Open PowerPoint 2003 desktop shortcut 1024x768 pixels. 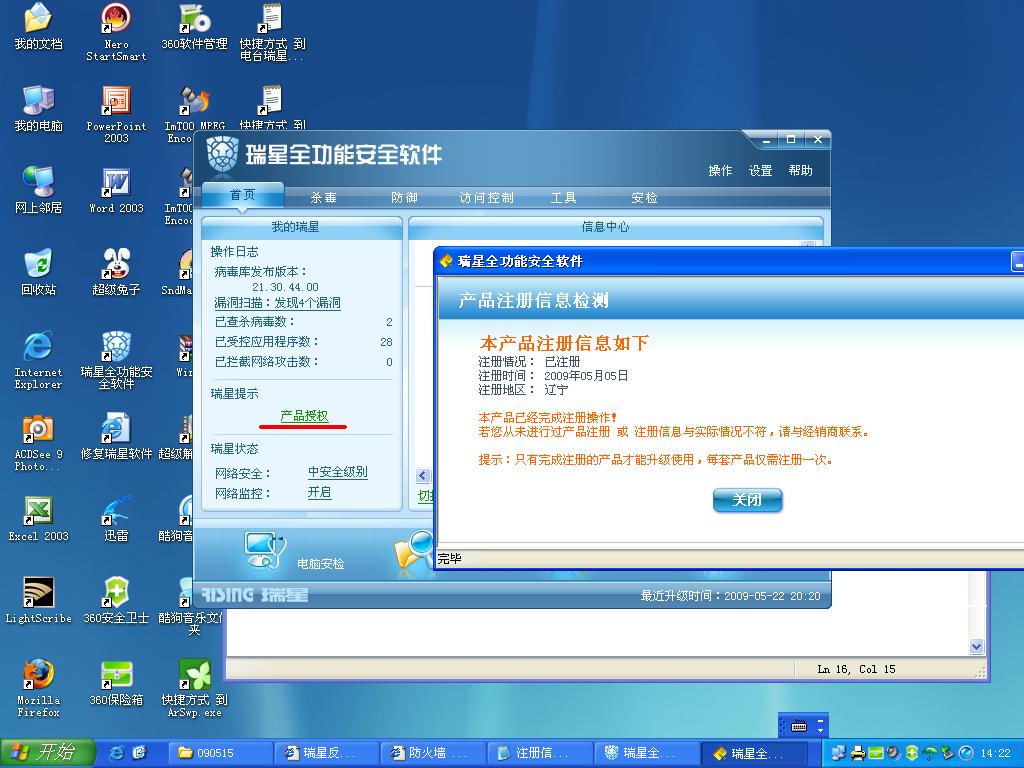116,114
